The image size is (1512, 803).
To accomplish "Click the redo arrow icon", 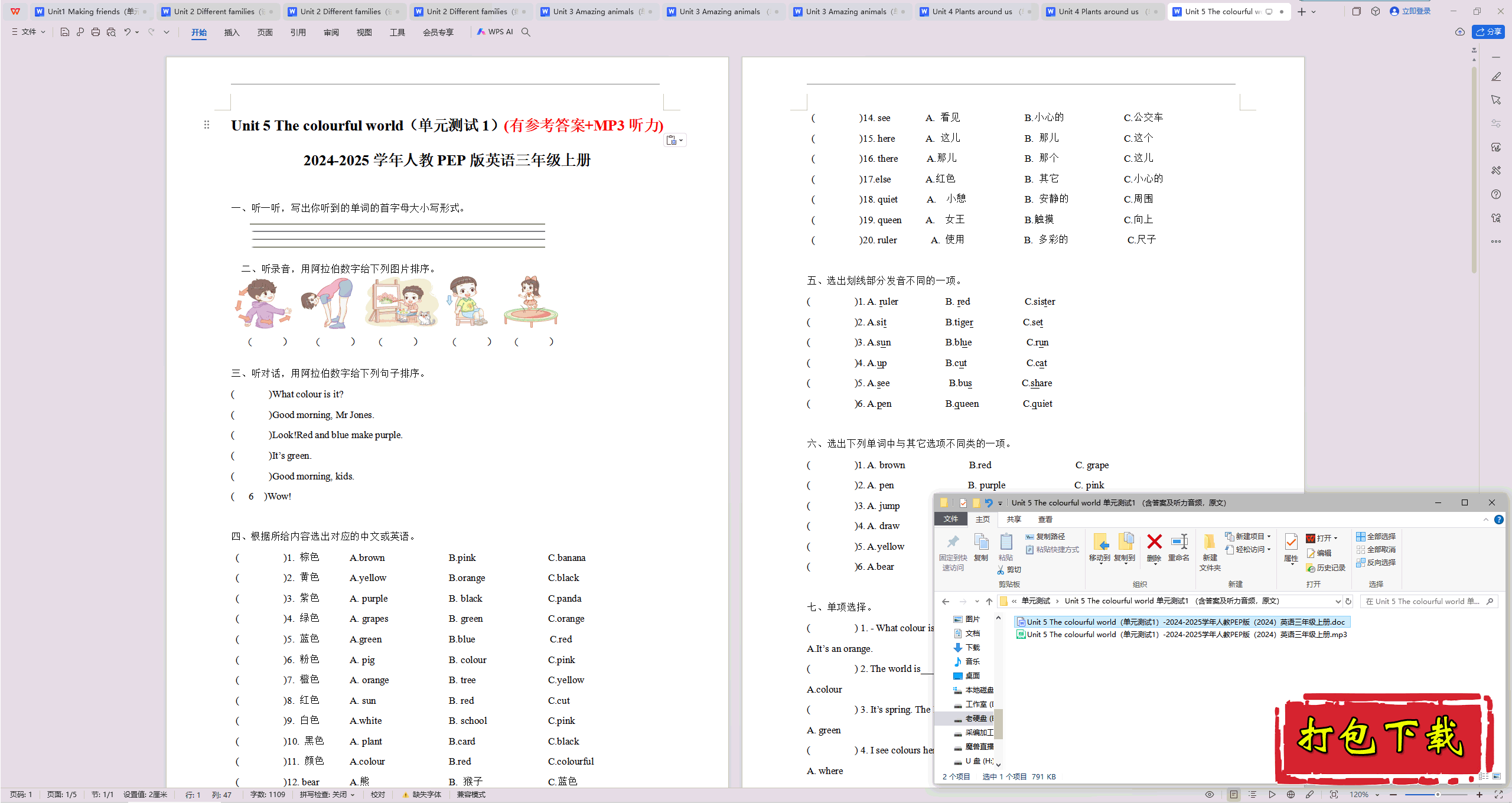I will coord(151,32).
